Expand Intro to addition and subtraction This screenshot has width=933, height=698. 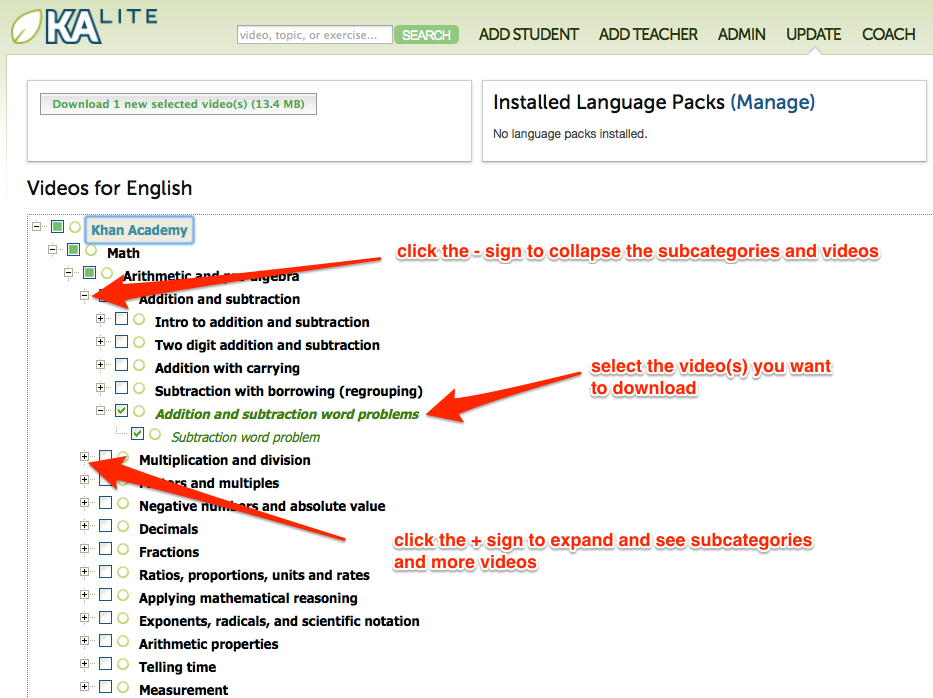101,319
